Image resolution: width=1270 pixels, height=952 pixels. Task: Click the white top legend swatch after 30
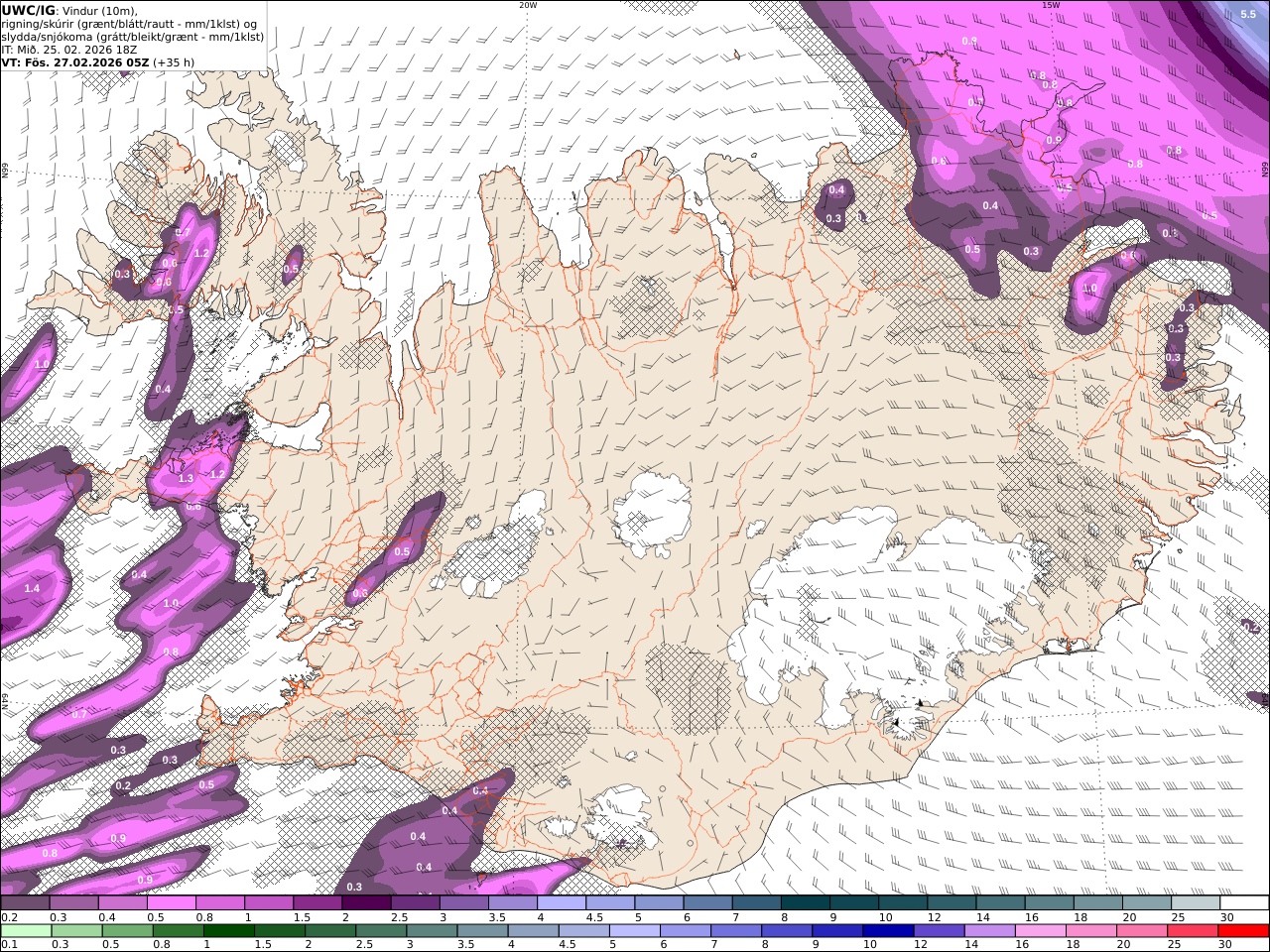(x=1244, y=903)
